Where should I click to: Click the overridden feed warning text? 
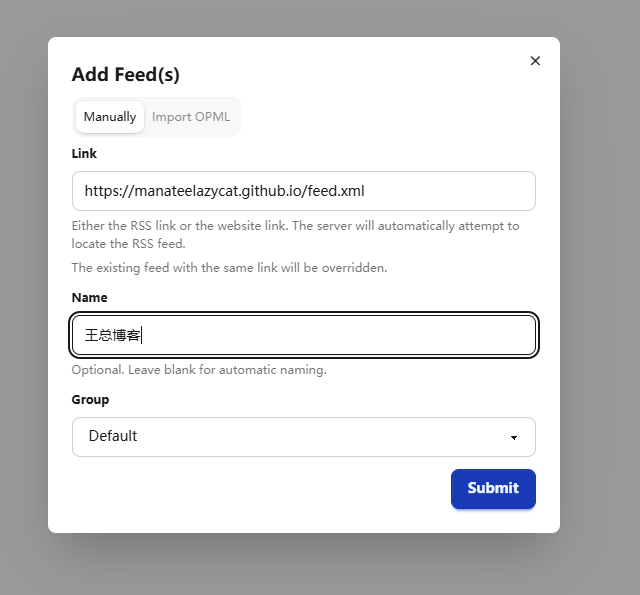tap(229, 268)
